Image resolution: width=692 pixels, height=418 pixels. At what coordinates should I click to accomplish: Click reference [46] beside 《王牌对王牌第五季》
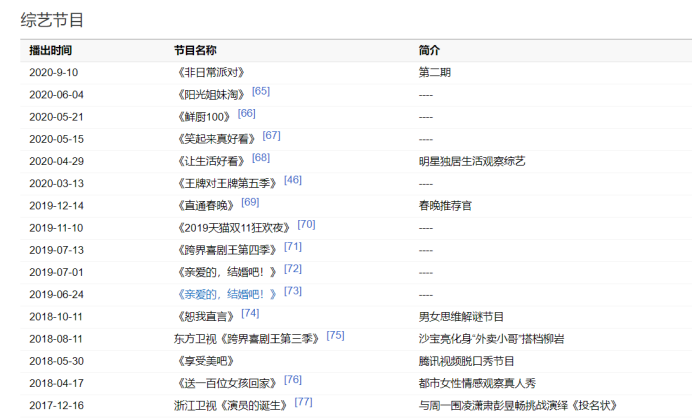293,179
